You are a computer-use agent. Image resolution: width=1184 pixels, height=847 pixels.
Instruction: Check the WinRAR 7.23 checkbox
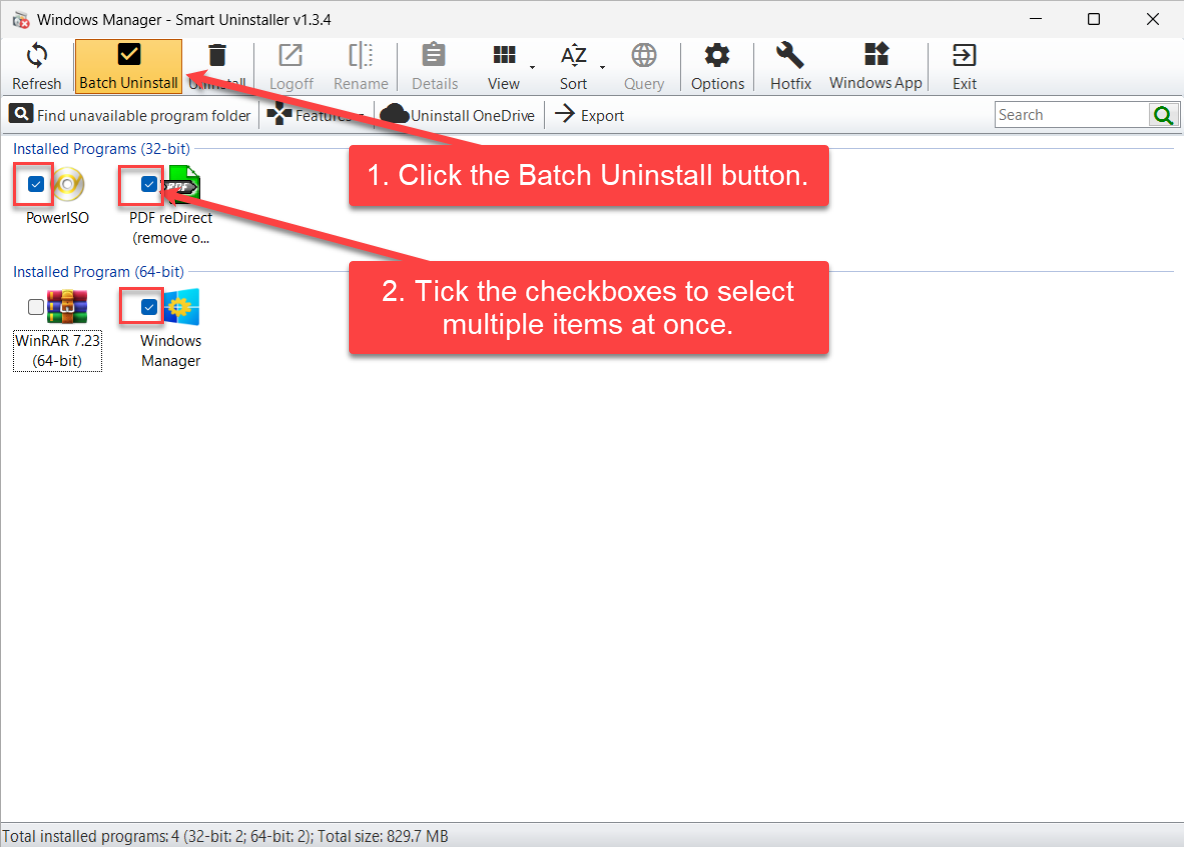coord(35,307)
